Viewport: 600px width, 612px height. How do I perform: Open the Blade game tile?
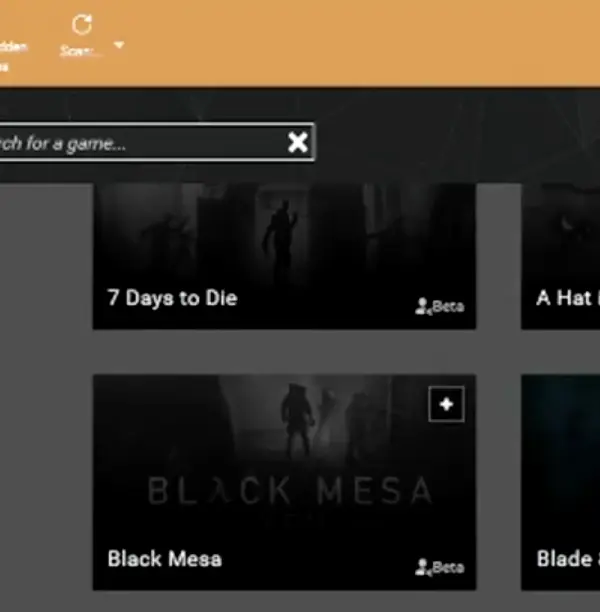[561, 482]
